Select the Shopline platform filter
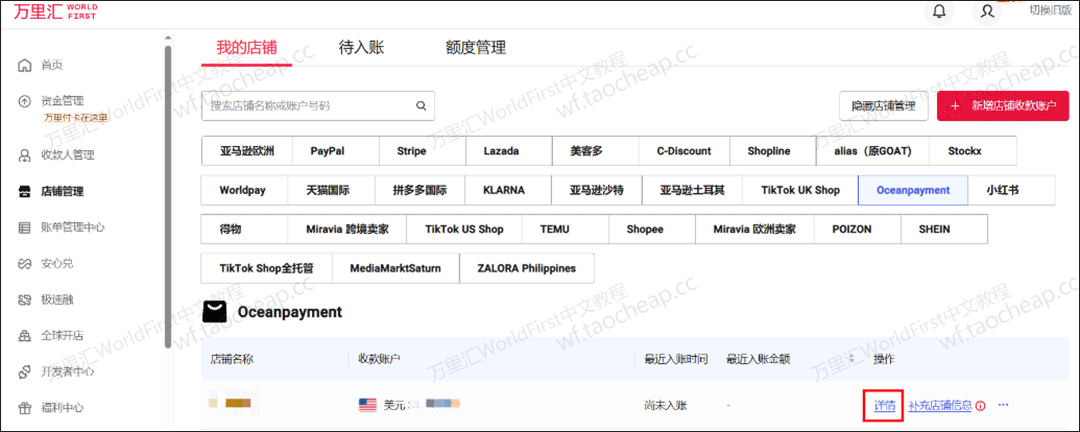 point(772,151)
